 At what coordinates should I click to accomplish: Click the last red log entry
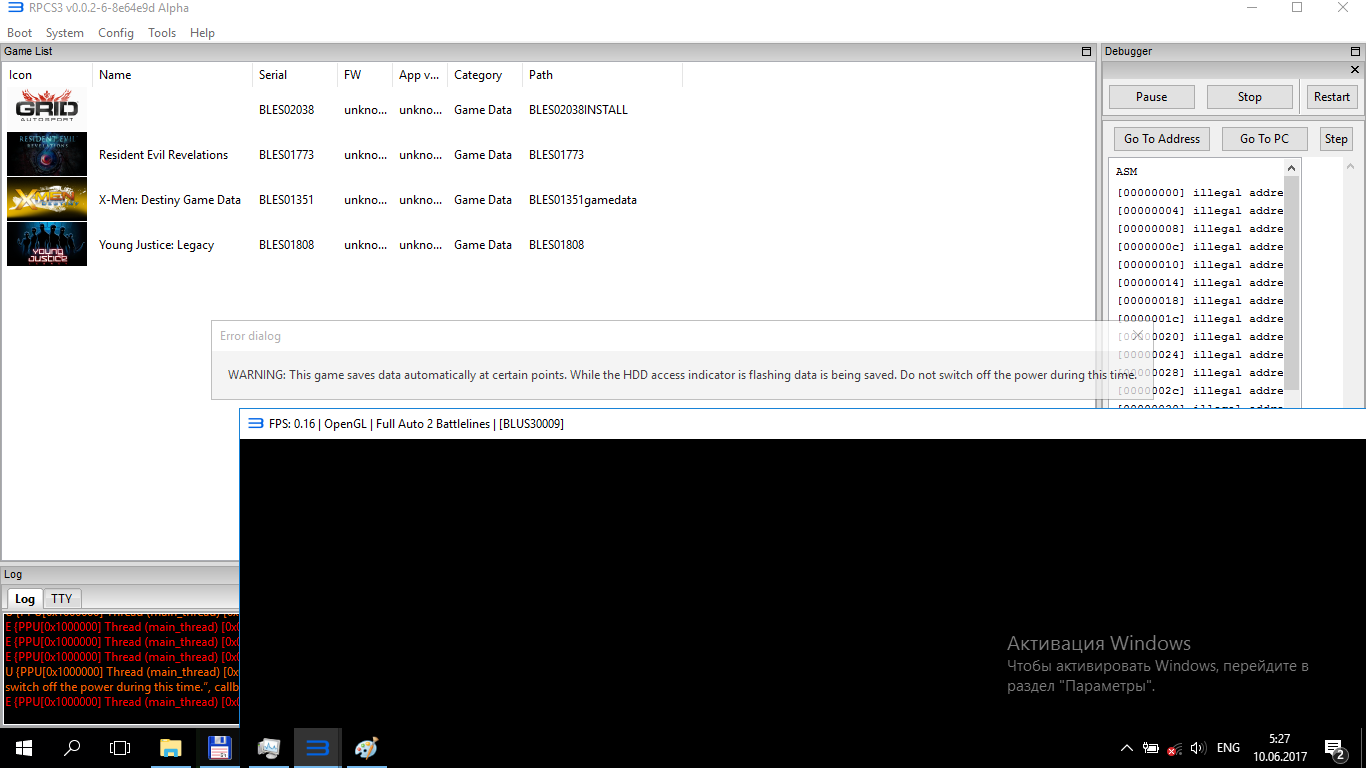point(122,702)
